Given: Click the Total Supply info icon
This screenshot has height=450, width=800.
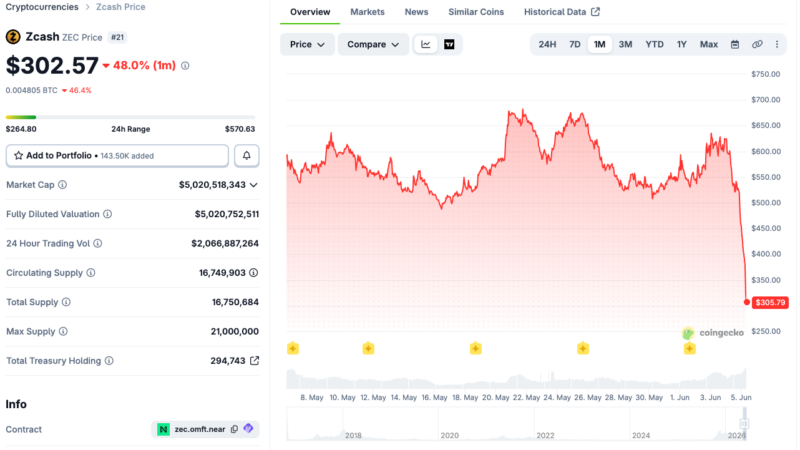Looking at the screenshot, I should (66, 302).
